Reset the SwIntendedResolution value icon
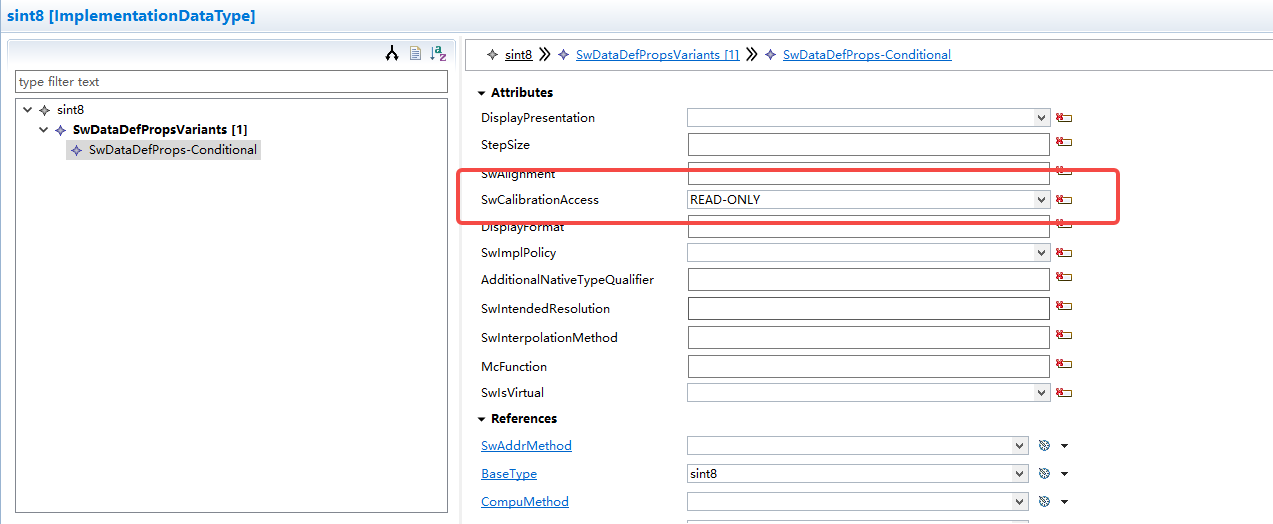The width and height of the screenshot is (1273, 524). coord(1064,306)
